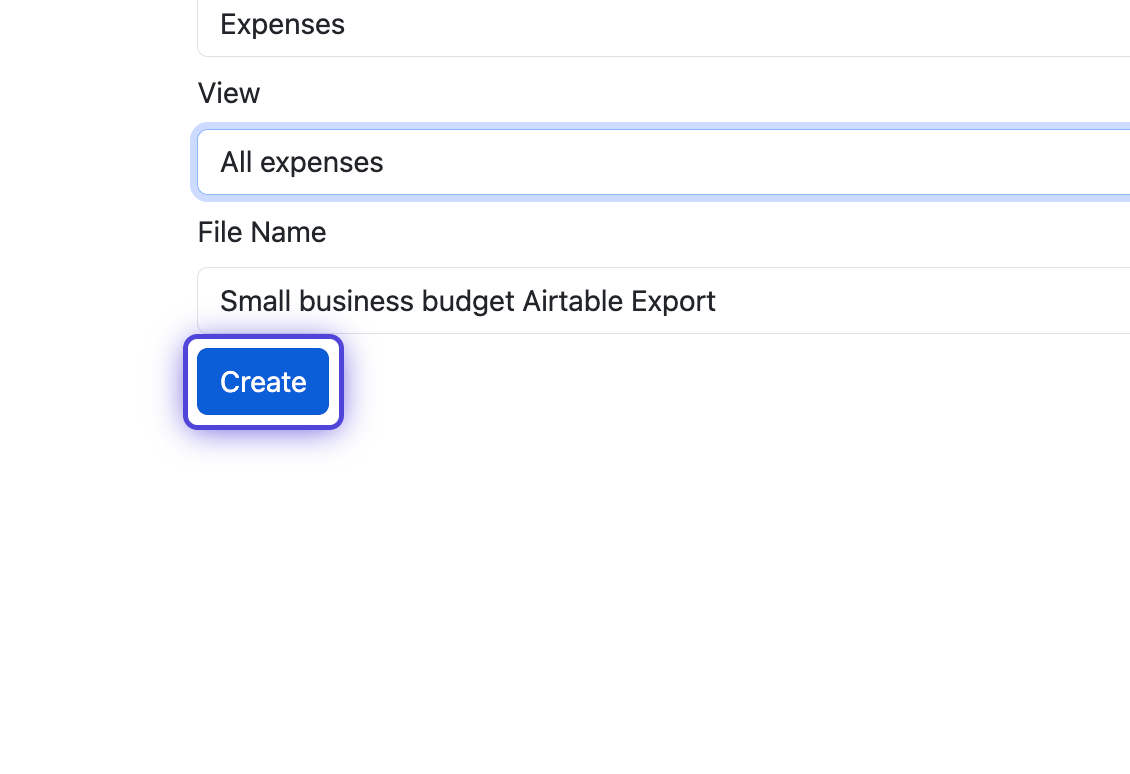
Task: Click the blue Create button
Action: 263,381
